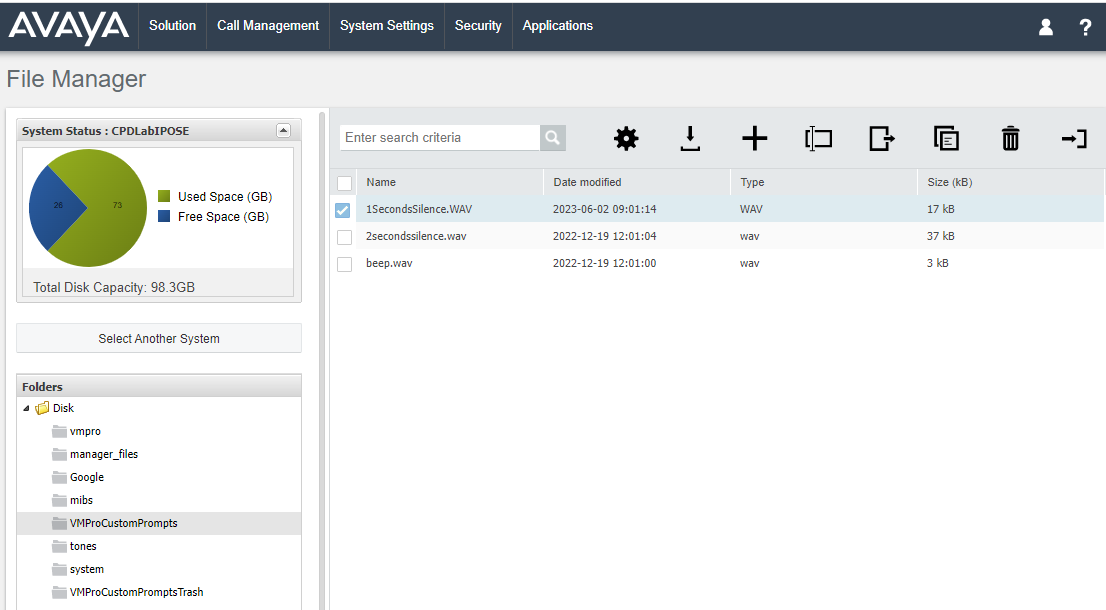Open the System Settings menu

tap(387, 25)
